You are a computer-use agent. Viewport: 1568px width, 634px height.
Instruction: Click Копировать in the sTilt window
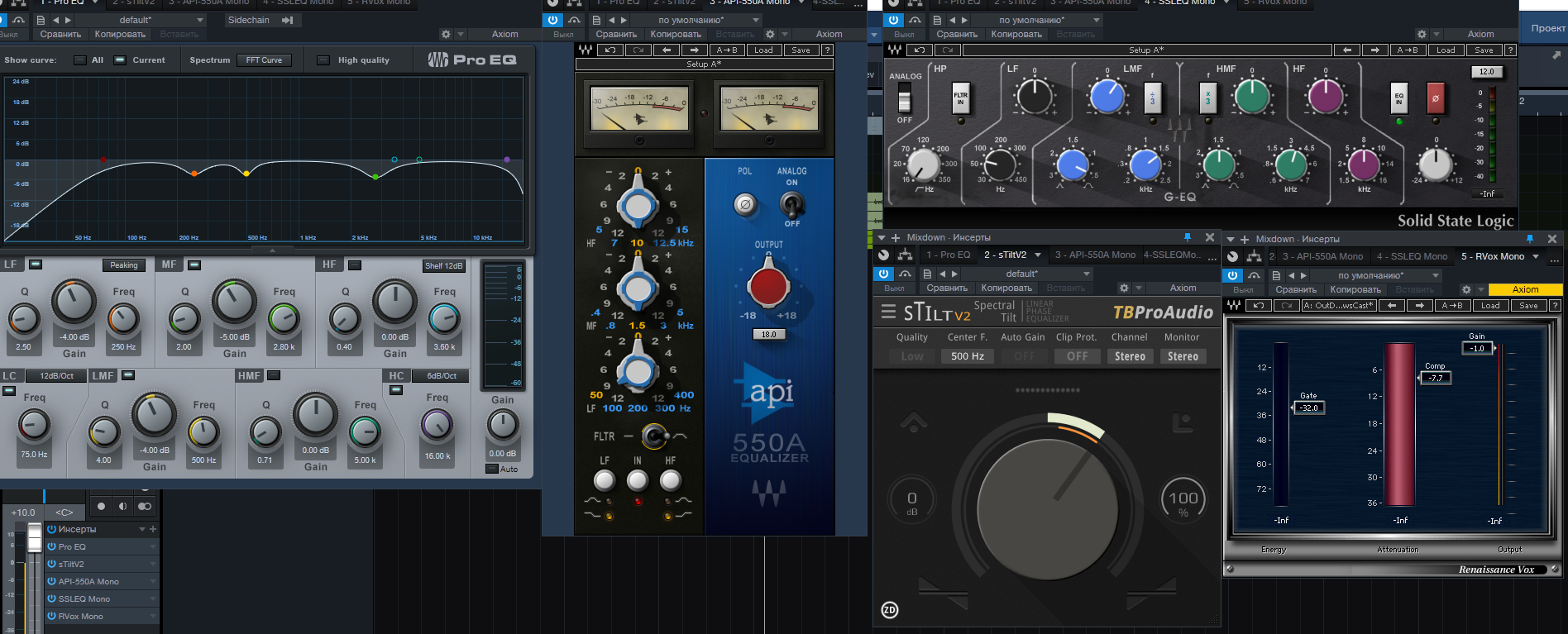click(1006, 288)
